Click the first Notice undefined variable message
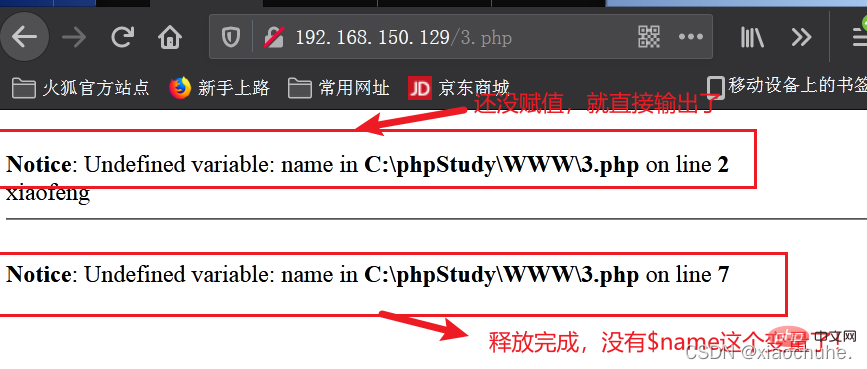The image size is (867, 369). pos(368,164)
